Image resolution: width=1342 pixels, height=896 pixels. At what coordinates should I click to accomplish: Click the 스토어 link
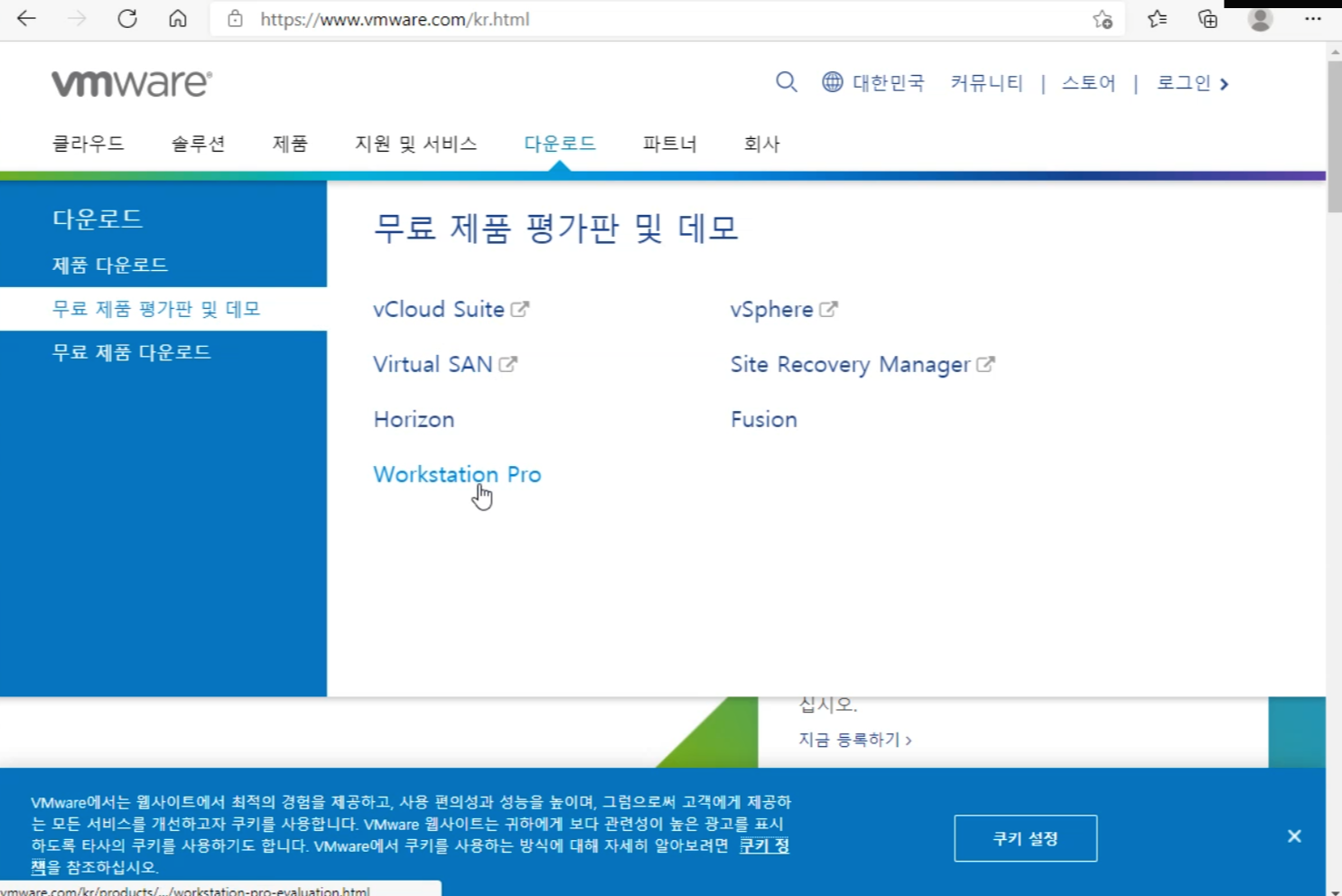pyautogui.click(x=1089, y=83)
